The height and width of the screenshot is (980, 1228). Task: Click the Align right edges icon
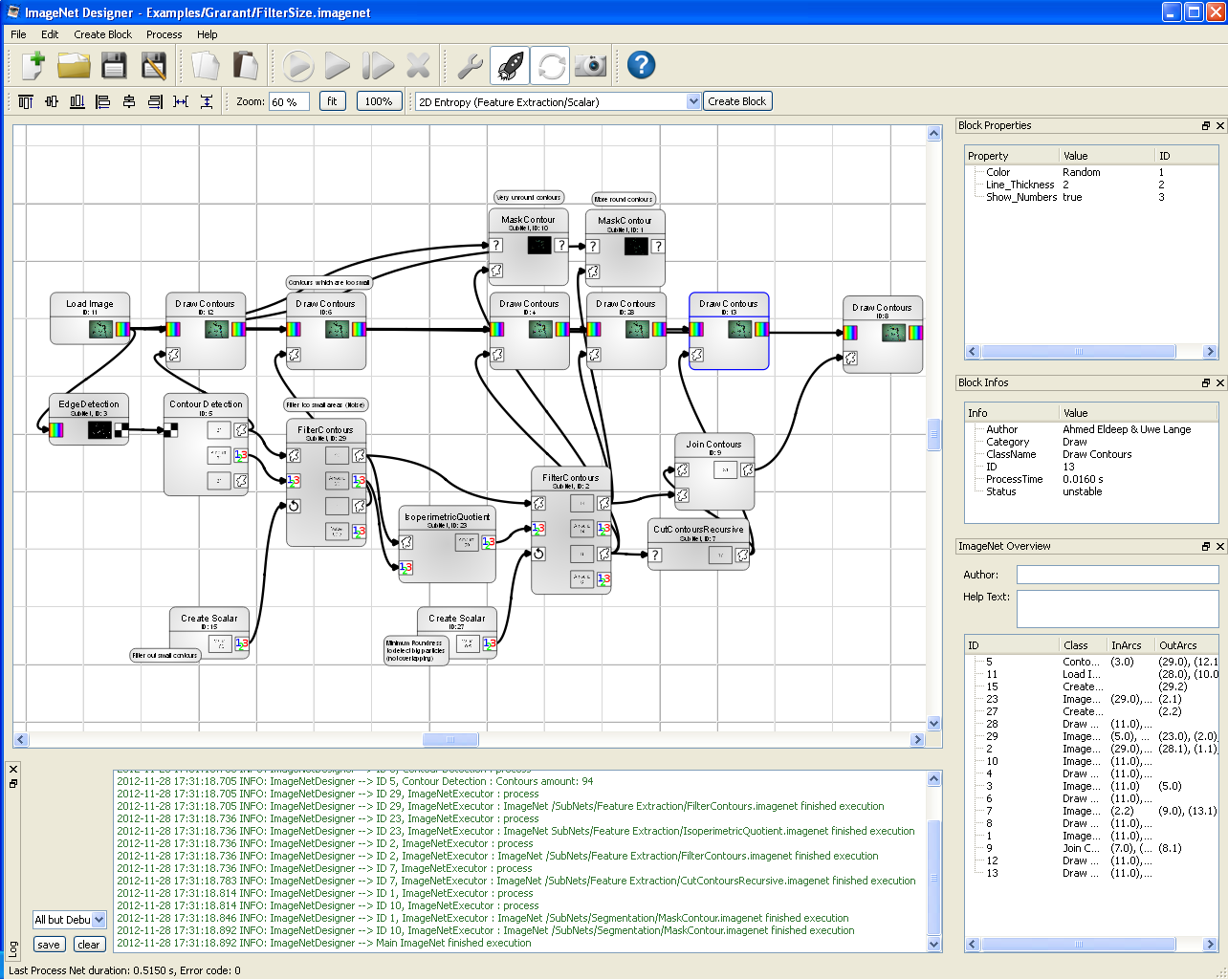155,101
